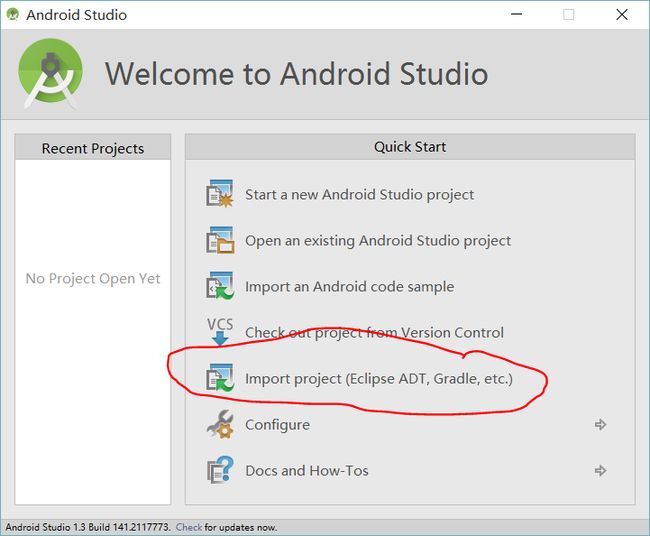Image resolution: width=650 pixels, height=536 pixels.
Task: Open the Docs and How-Tos label
Action: [307, 471]
